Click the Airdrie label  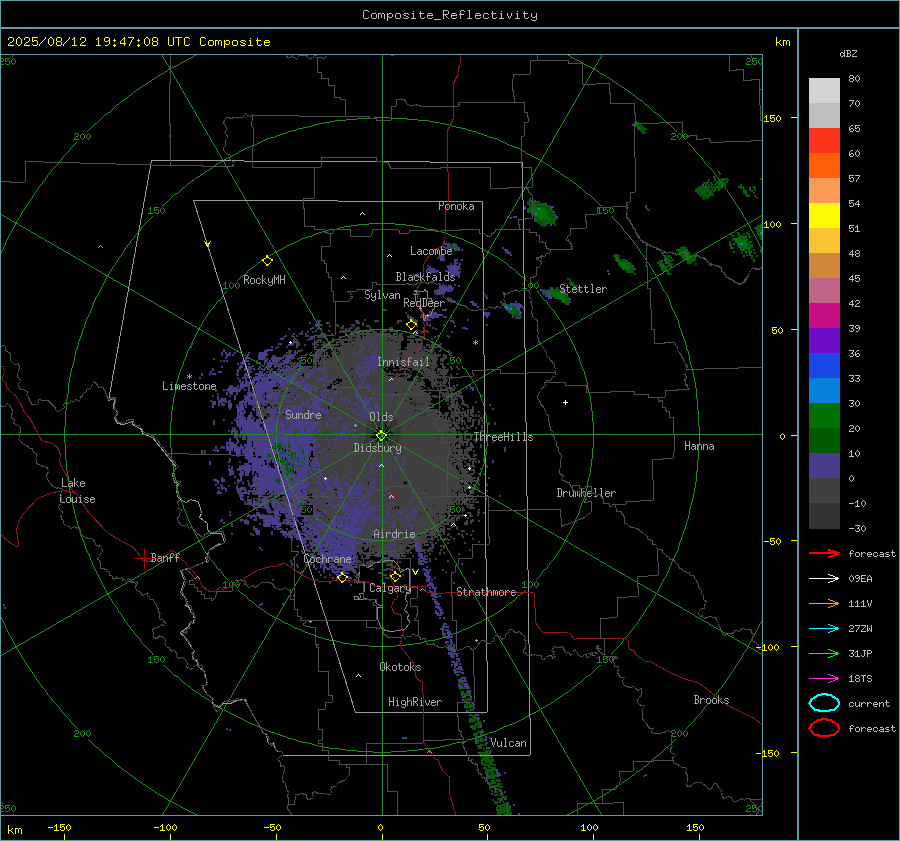pyautogui.click(x=394, y=534)
